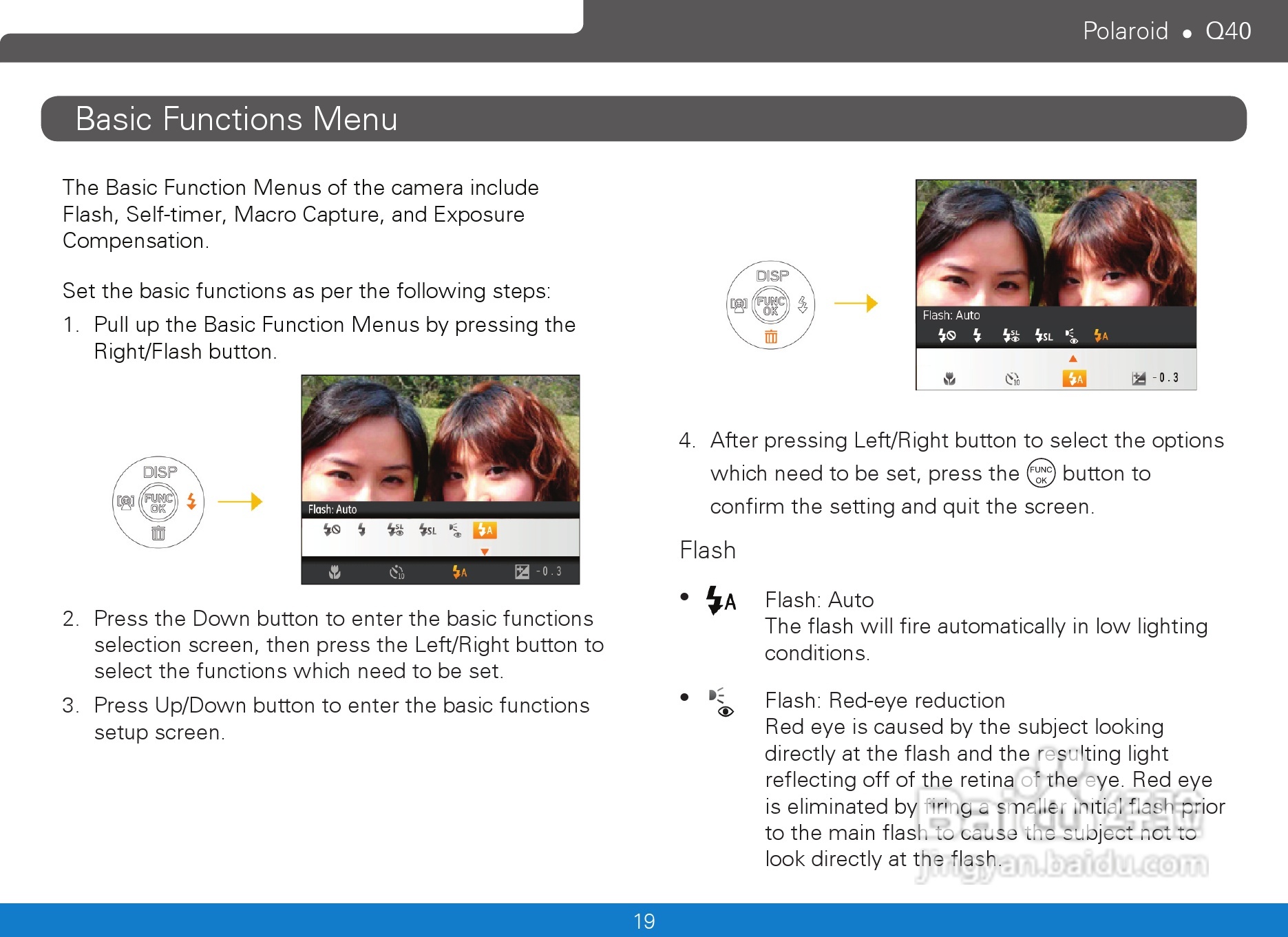Click red-eye reduction icon in screen above step 4
The width and height of the screenshot is (1288, 937).
pos(1072,336)
